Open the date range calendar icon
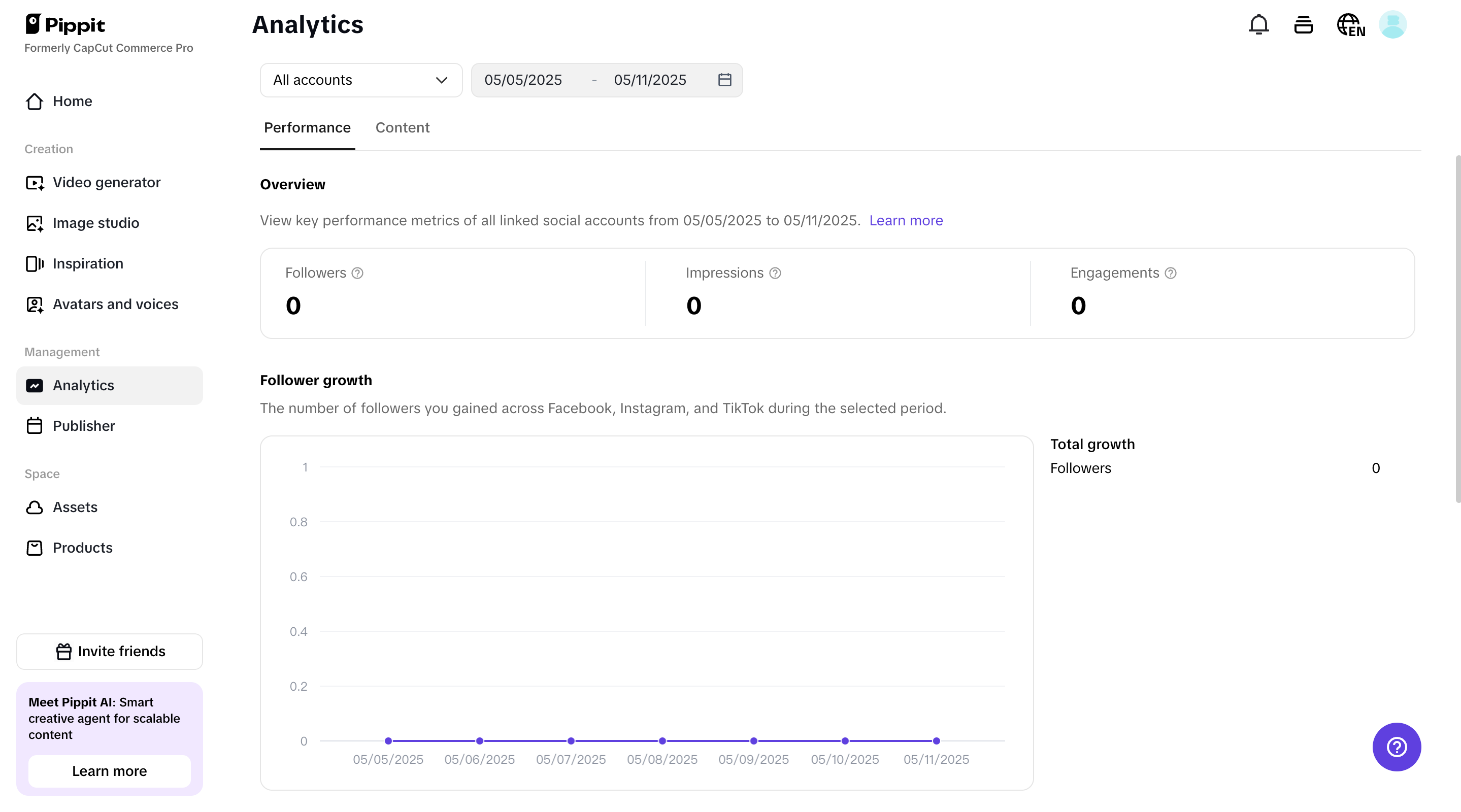Image resolution: width=1461 pixels, height=812 pixels. point(724,79)
